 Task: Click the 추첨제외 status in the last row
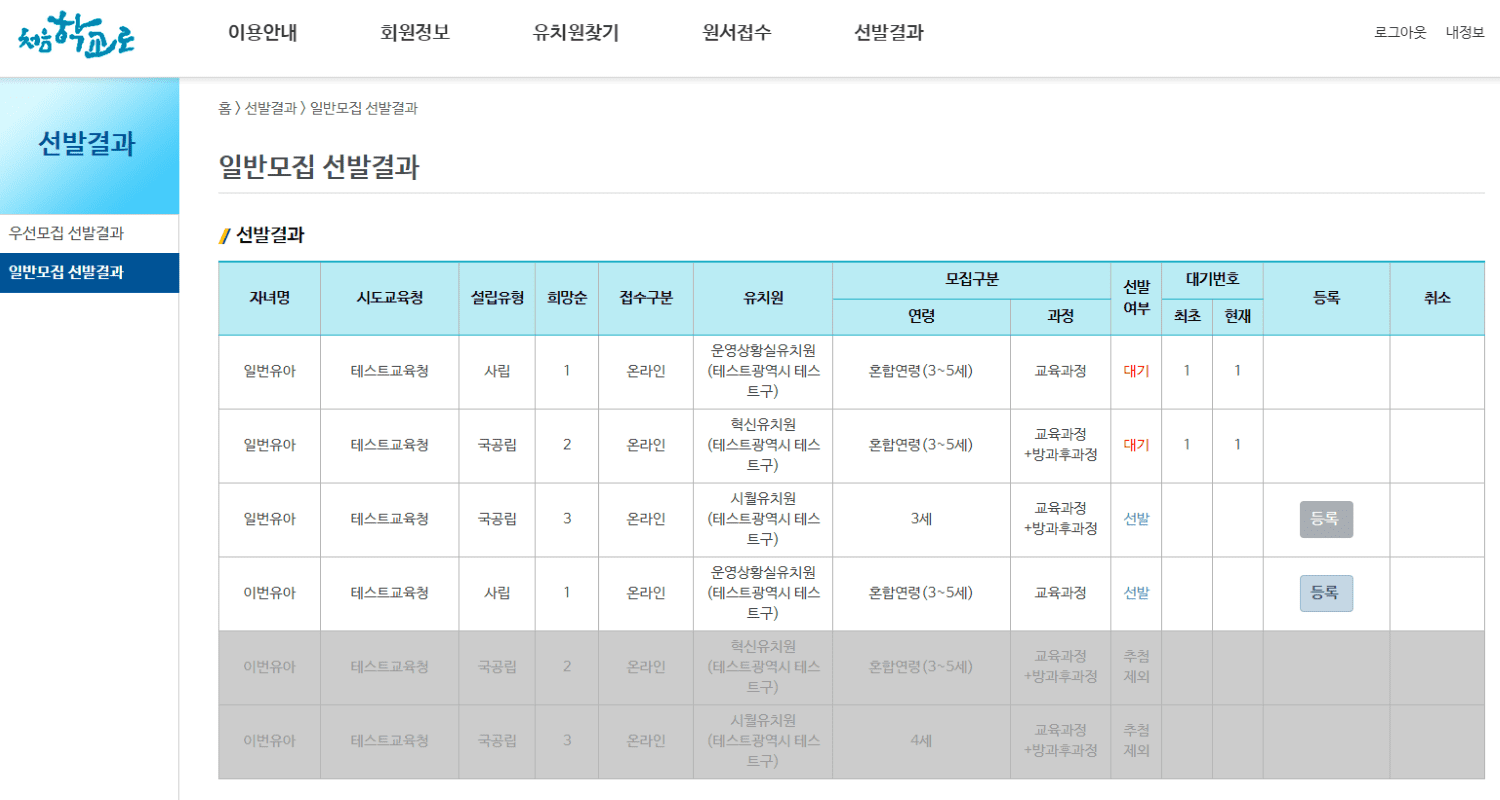(1137, 741)
